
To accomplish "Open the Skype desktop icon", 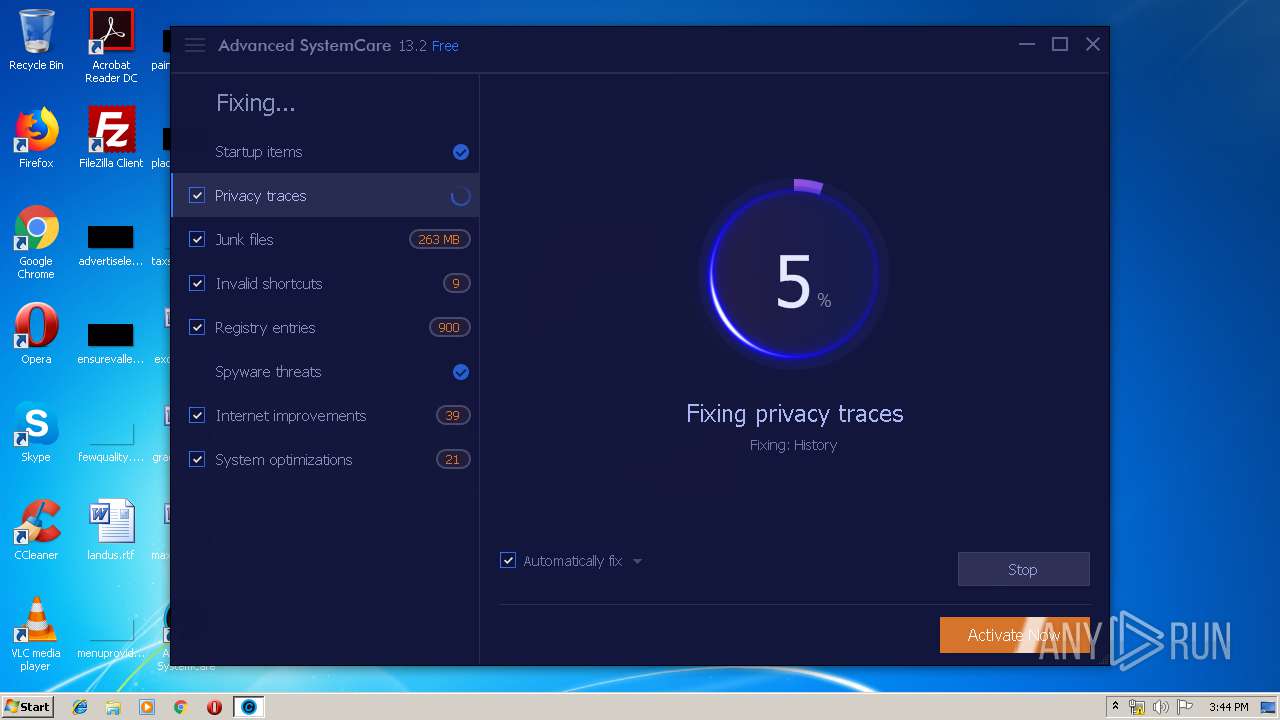I will click(x=36, y=432).
